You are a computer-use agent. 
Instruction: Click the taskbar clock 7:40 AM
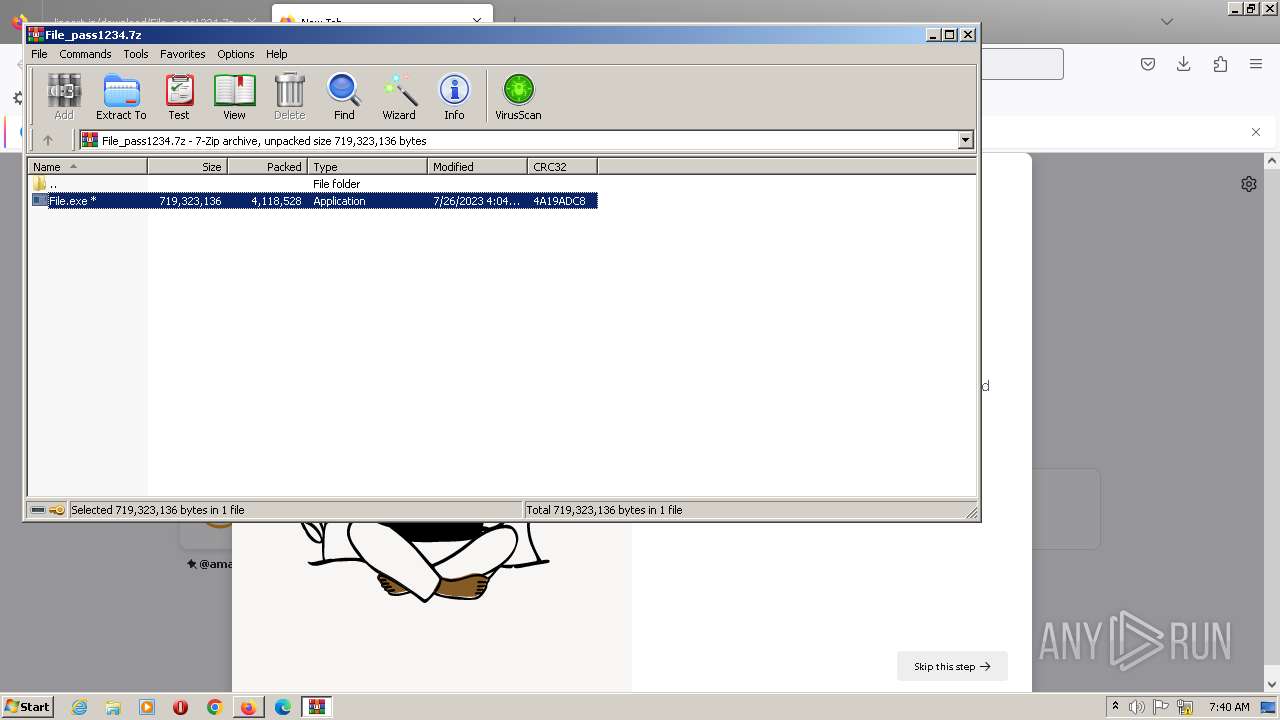coord(1229,707)
